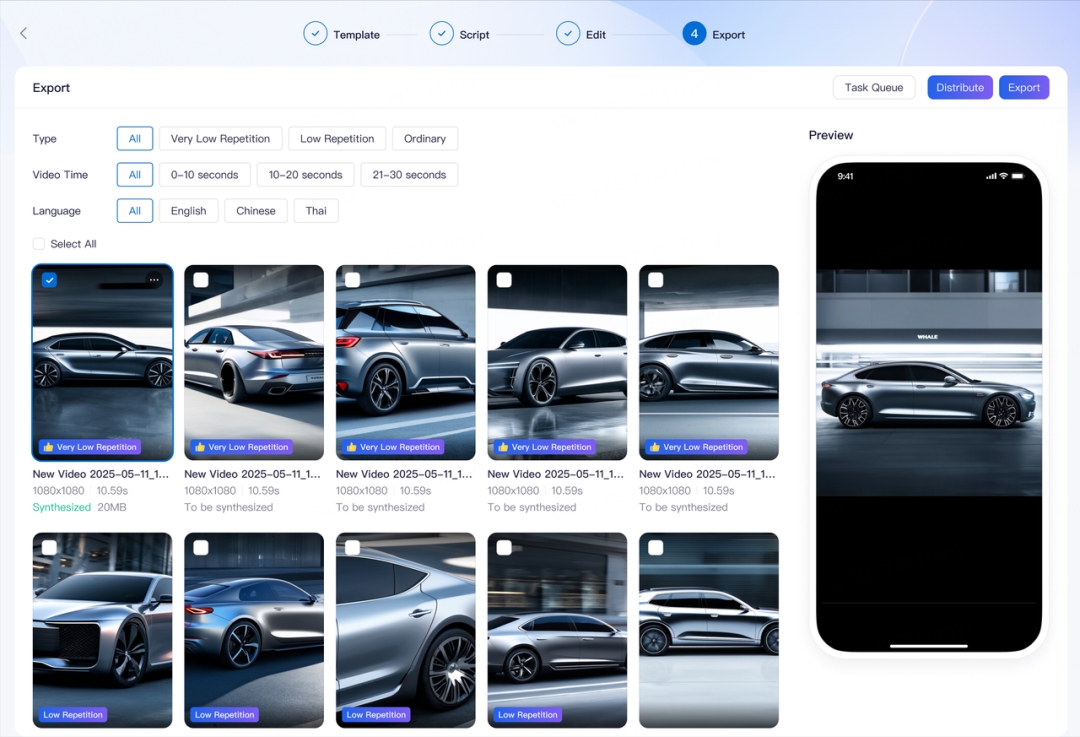Viewport: 1080px width, 737px height.
Task: Filter Type by Very Low Repetition
Action: pyautogui.click(x=220, y=138)
